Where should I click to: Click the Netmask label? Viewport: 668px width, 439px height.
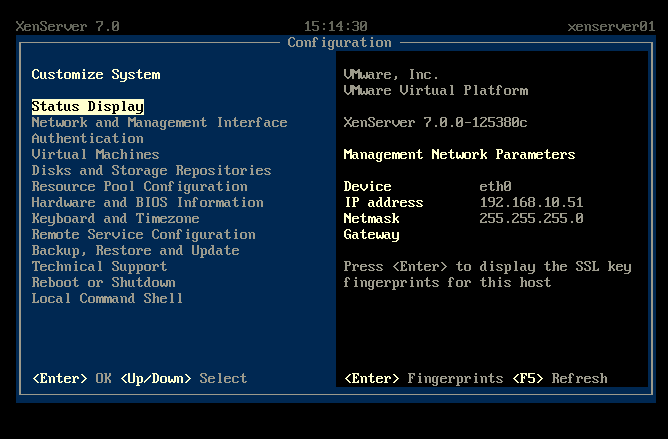tap(371, 219)
